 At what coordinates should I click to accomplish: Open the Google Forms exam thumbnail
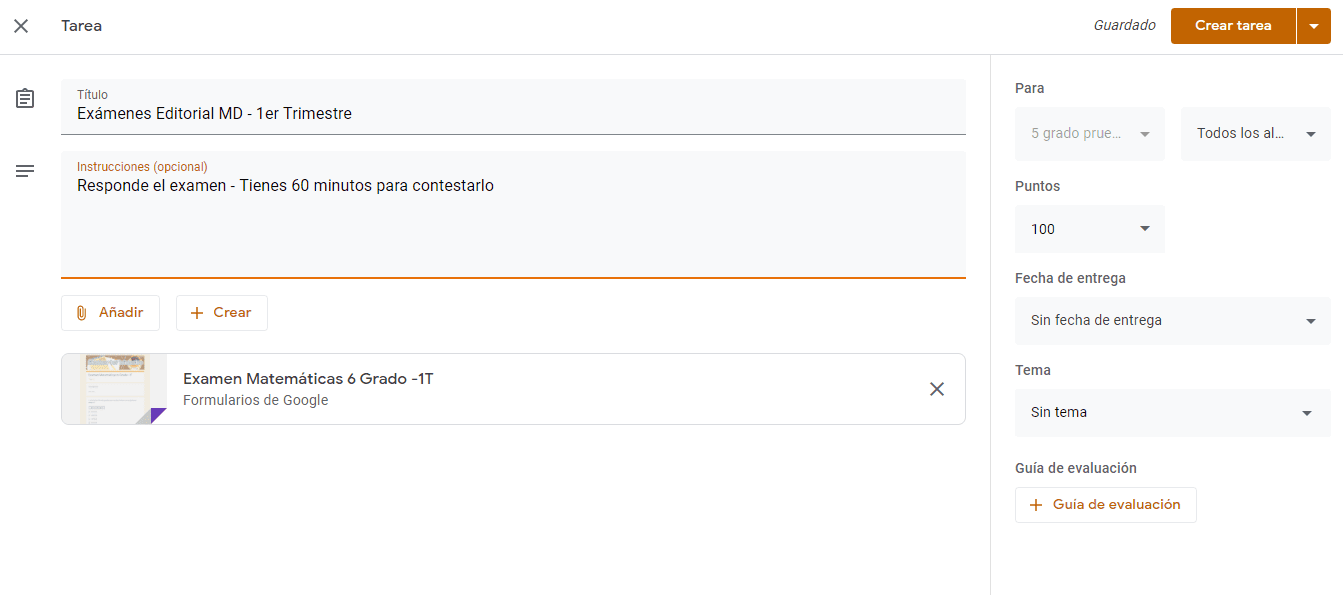(x=114, y=389)
